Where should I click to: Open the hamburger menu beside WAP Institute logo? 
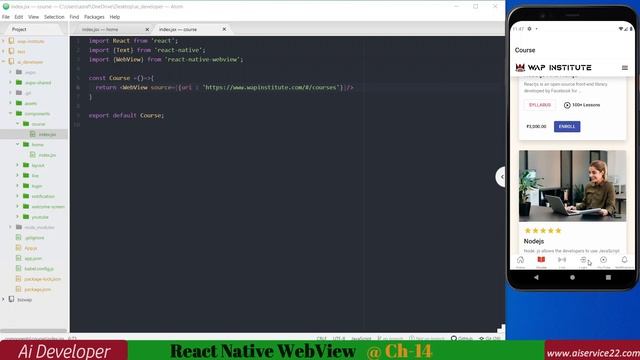tap(625, 68)
